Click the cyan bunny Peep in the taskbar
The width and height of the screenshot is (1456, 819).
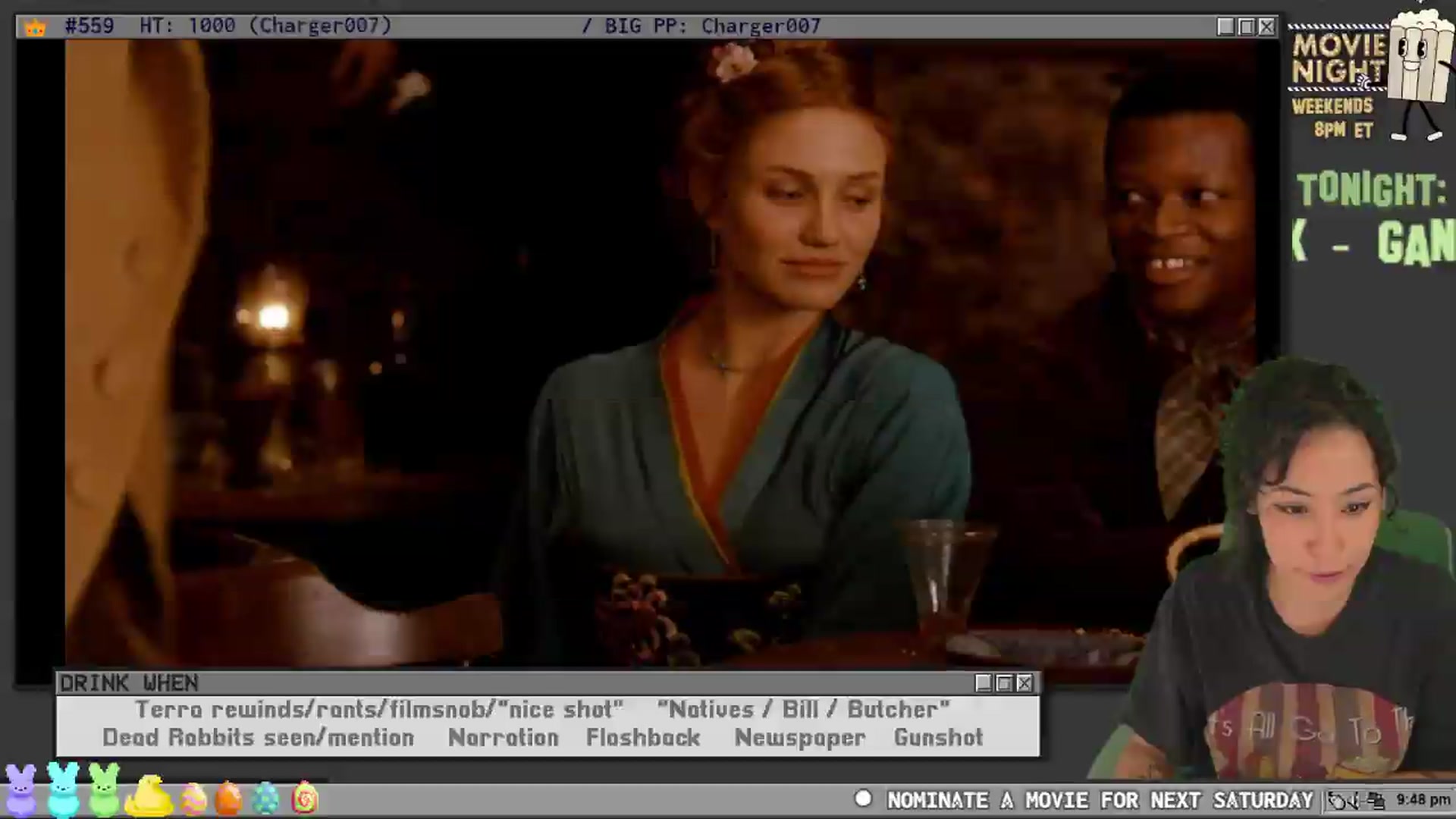[63, 789]
